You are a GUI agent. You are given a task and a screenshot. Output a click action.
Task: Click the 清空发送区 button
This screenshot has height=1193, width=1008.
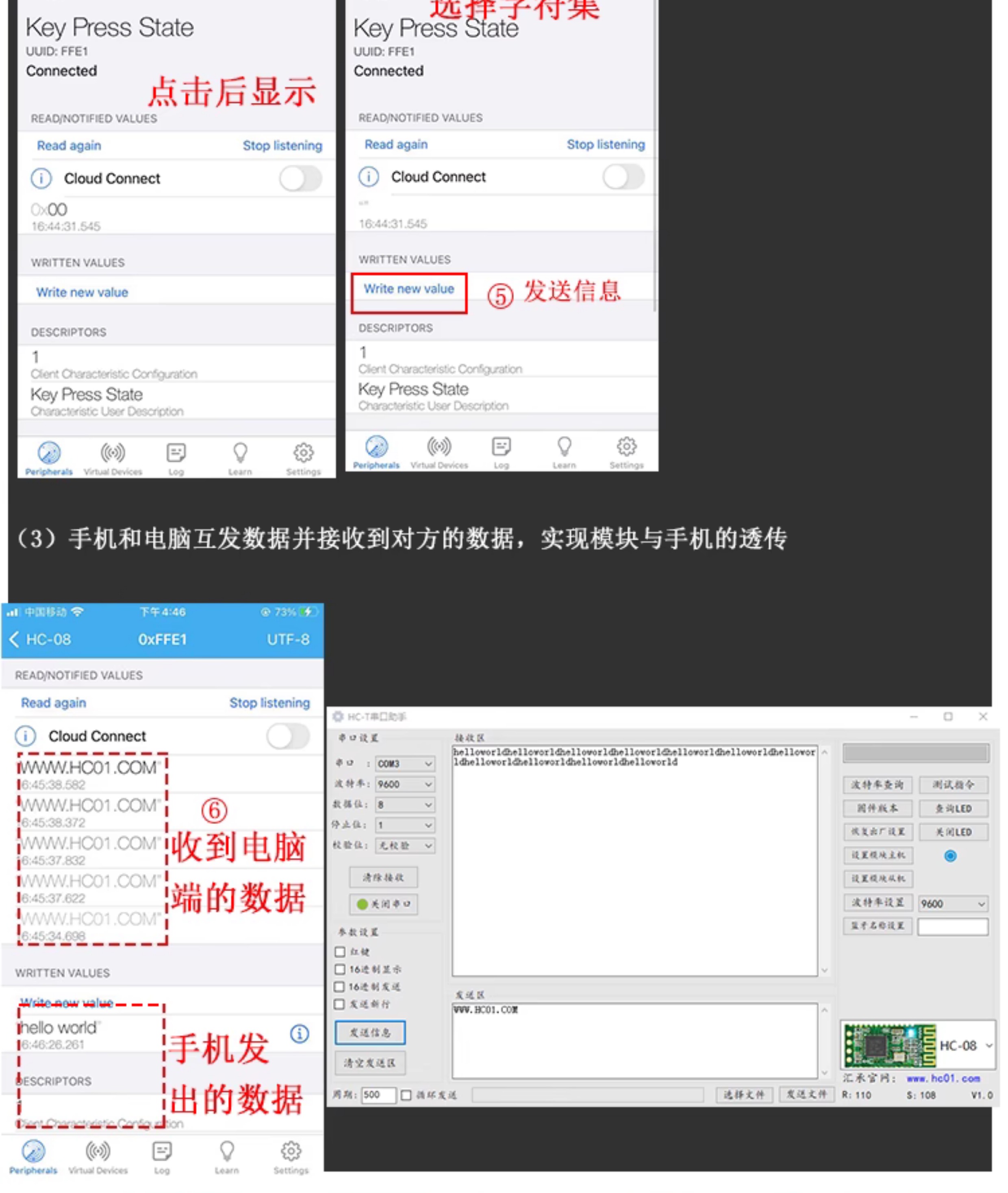pos(370,1063)
